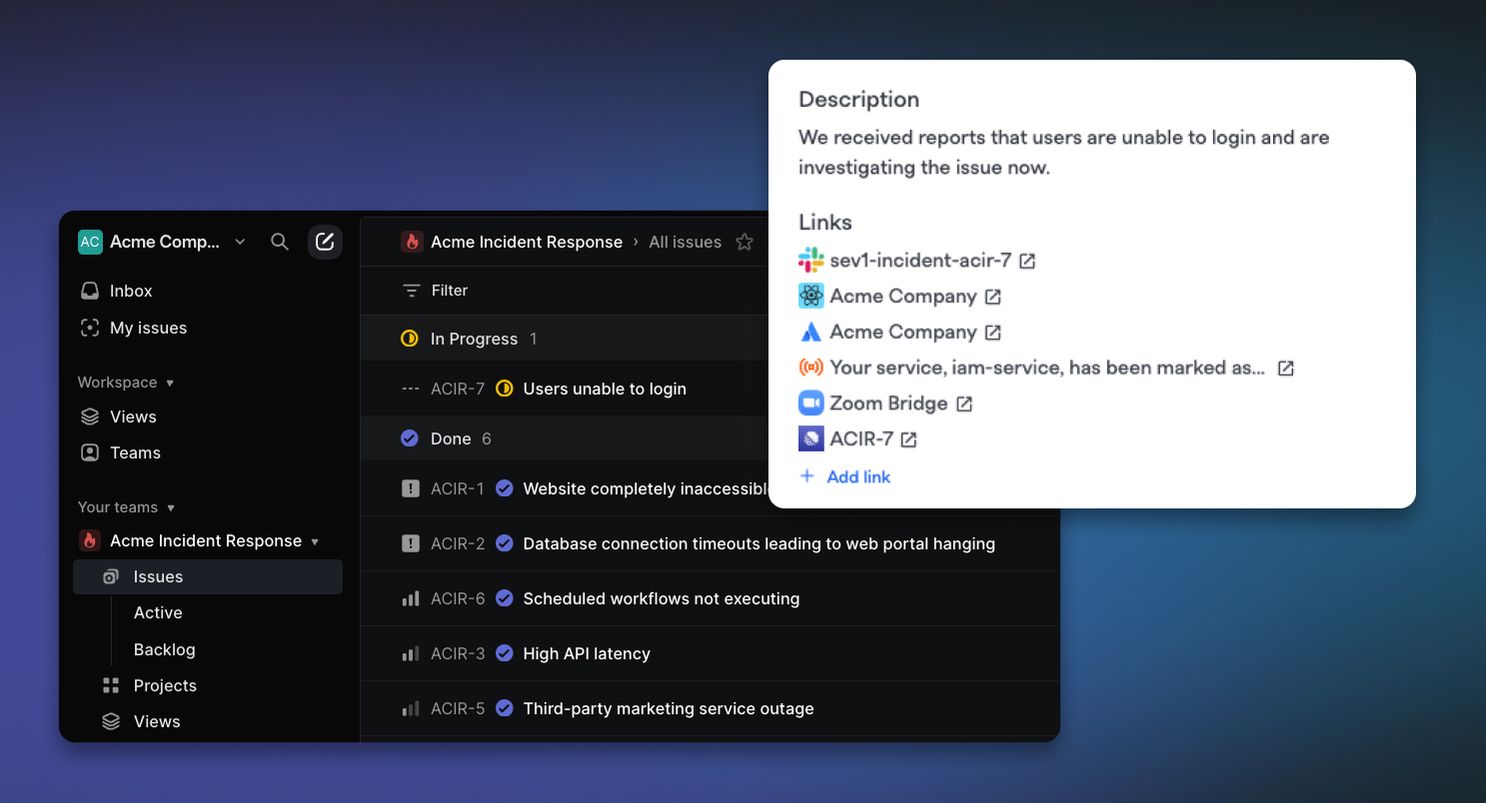Open issue Users unable to login

(604, 389)
